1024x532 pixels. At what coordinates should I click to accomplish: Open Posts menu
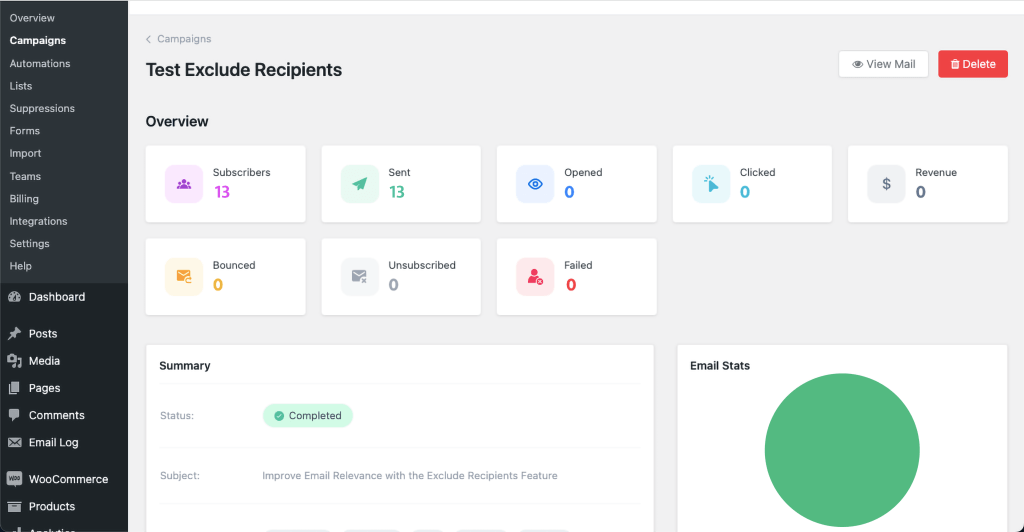[x=43, y=334]
